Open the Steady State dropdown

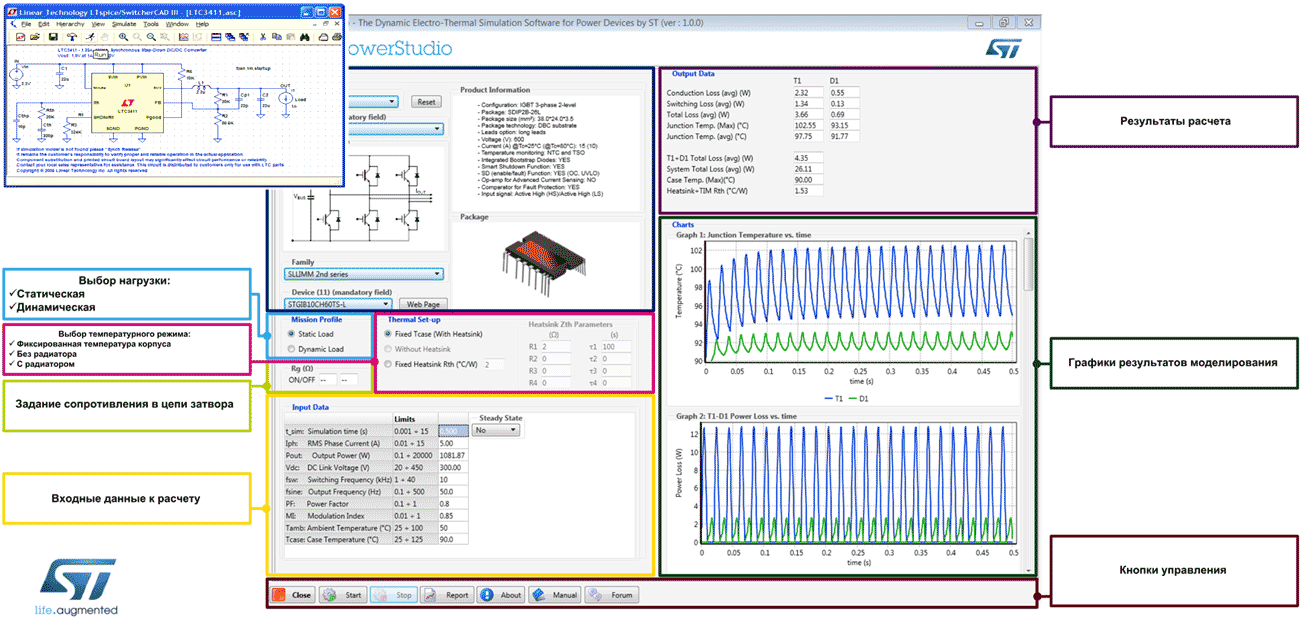click(497, 430)
